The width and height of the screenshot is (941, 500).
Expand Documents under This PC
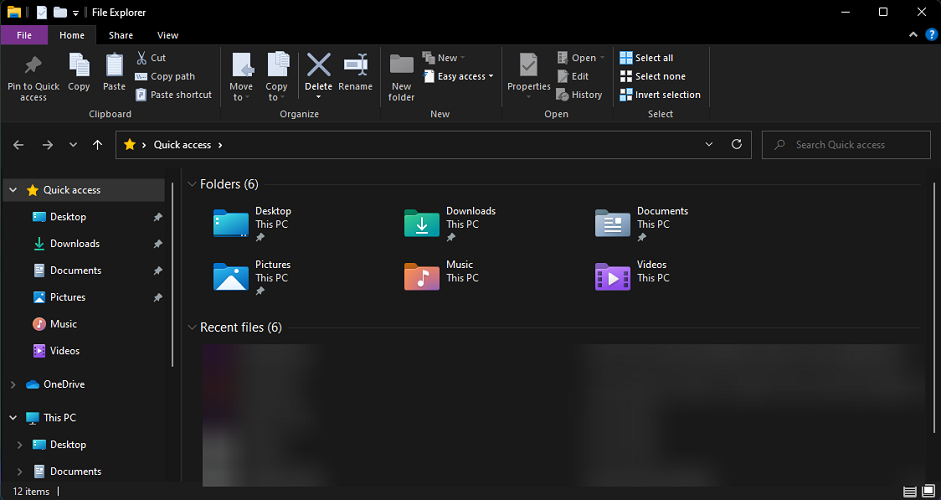click(x=20, y=472)
